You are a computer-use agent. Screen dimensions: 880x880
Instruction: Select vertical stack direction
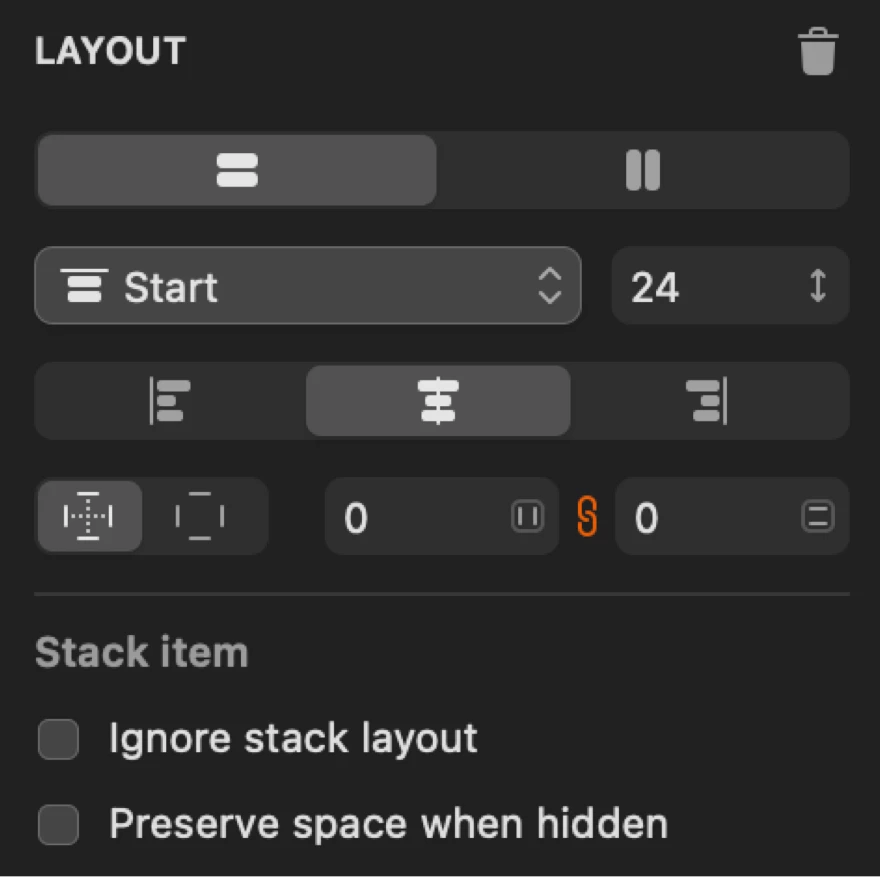click(x=236, y=170)
